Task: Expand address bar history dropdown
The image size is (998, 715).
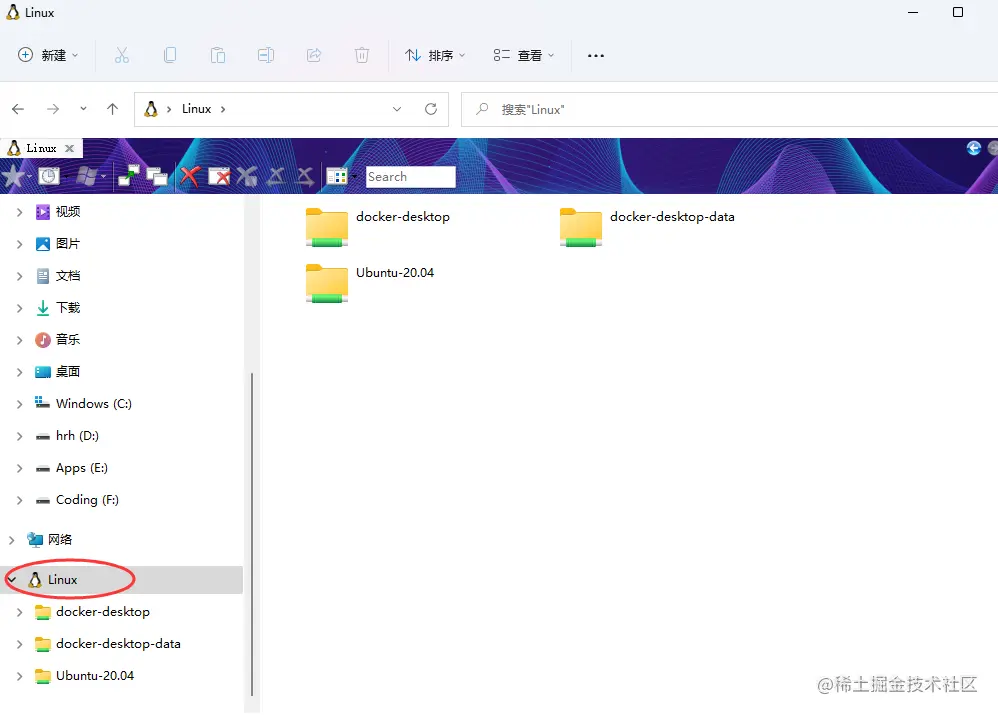Action: (x=397, y=109)
